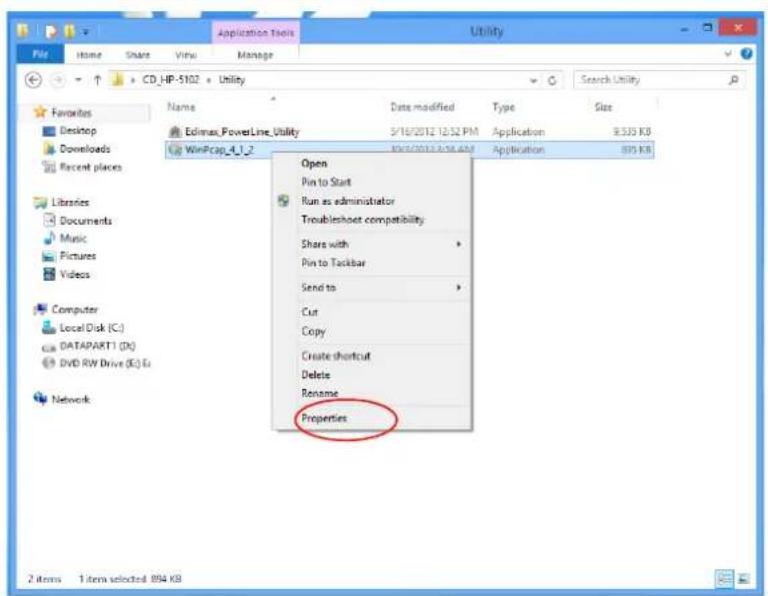Click the refresh button in address bar
This screenshot has width=768, height=596.
552,80
